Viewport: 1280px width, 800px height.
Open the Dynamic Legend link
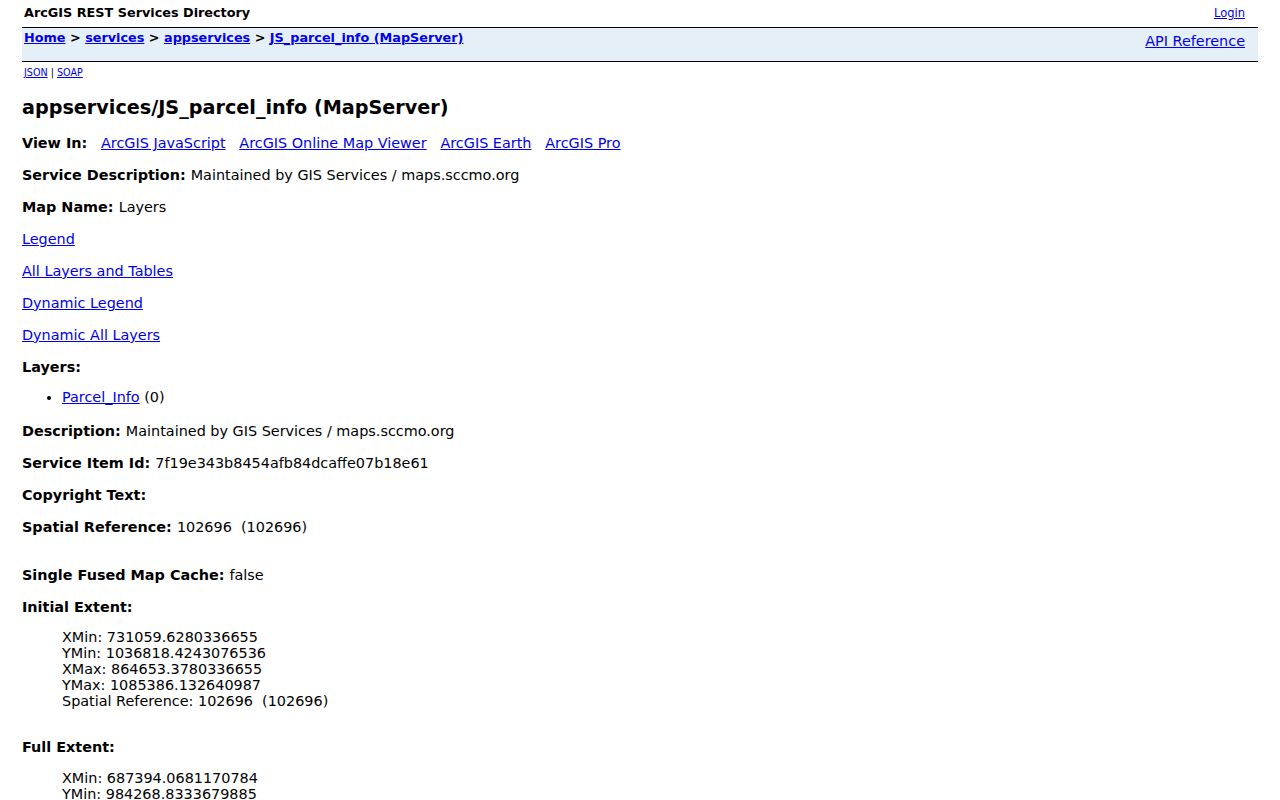pos(82,303)
